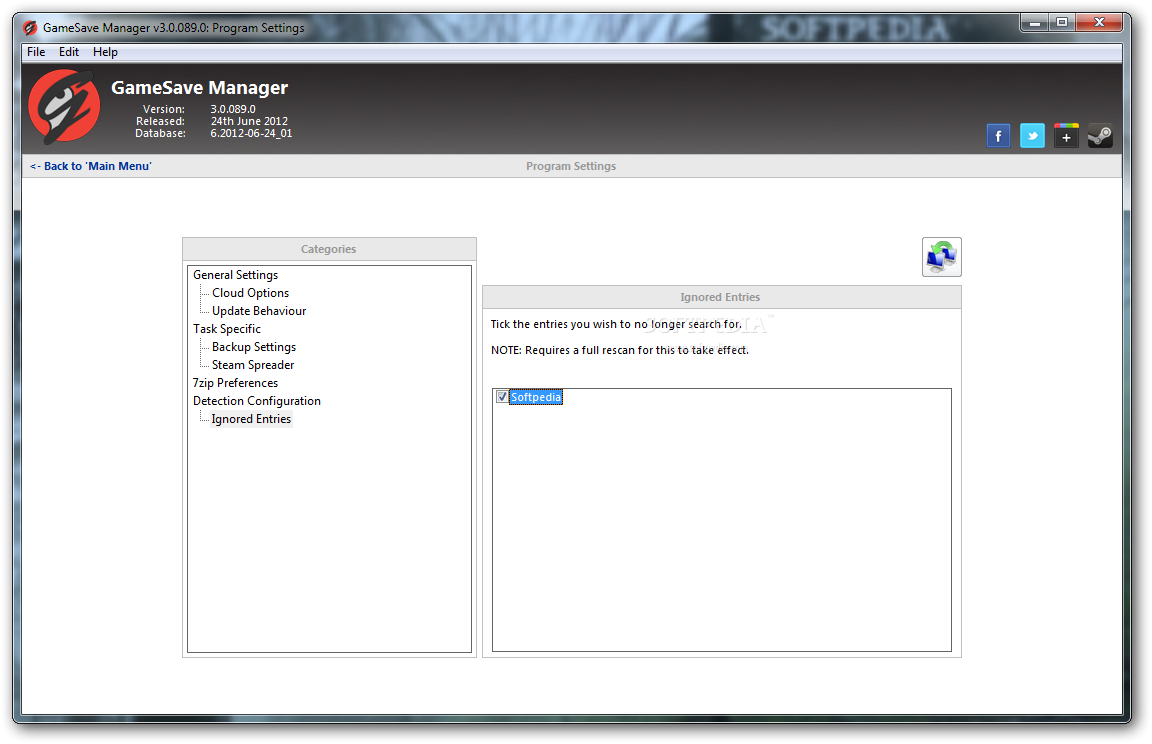Click the version number 3.0.089.0

[x=233, y=109]
